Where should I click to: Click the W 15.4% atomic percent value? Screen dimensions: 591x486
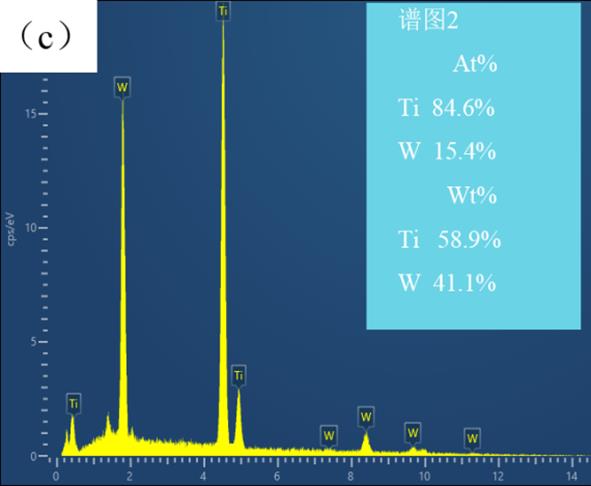click(x=447, y=151)
